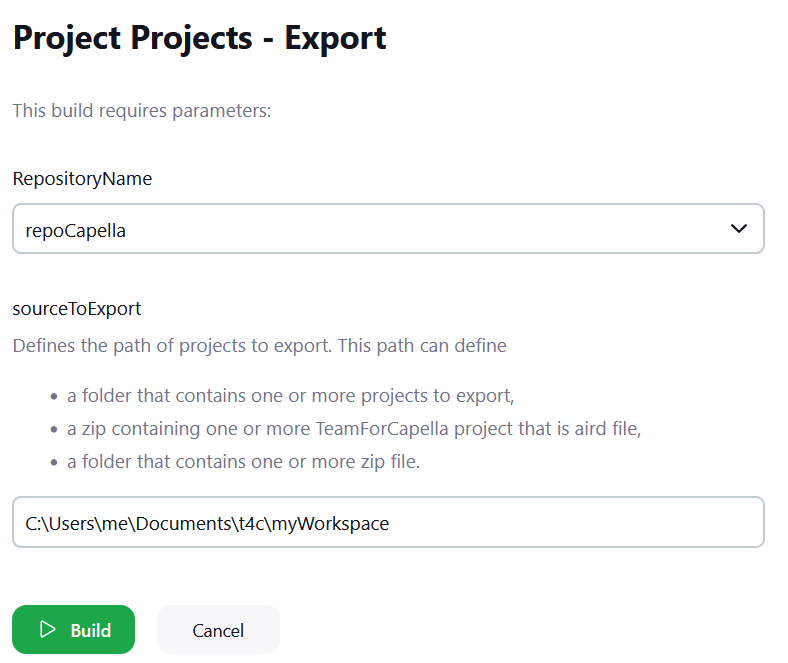Open the RepositoryName dropdown
The width and height of the screenshot is (788, 663).
pos(388,229)
